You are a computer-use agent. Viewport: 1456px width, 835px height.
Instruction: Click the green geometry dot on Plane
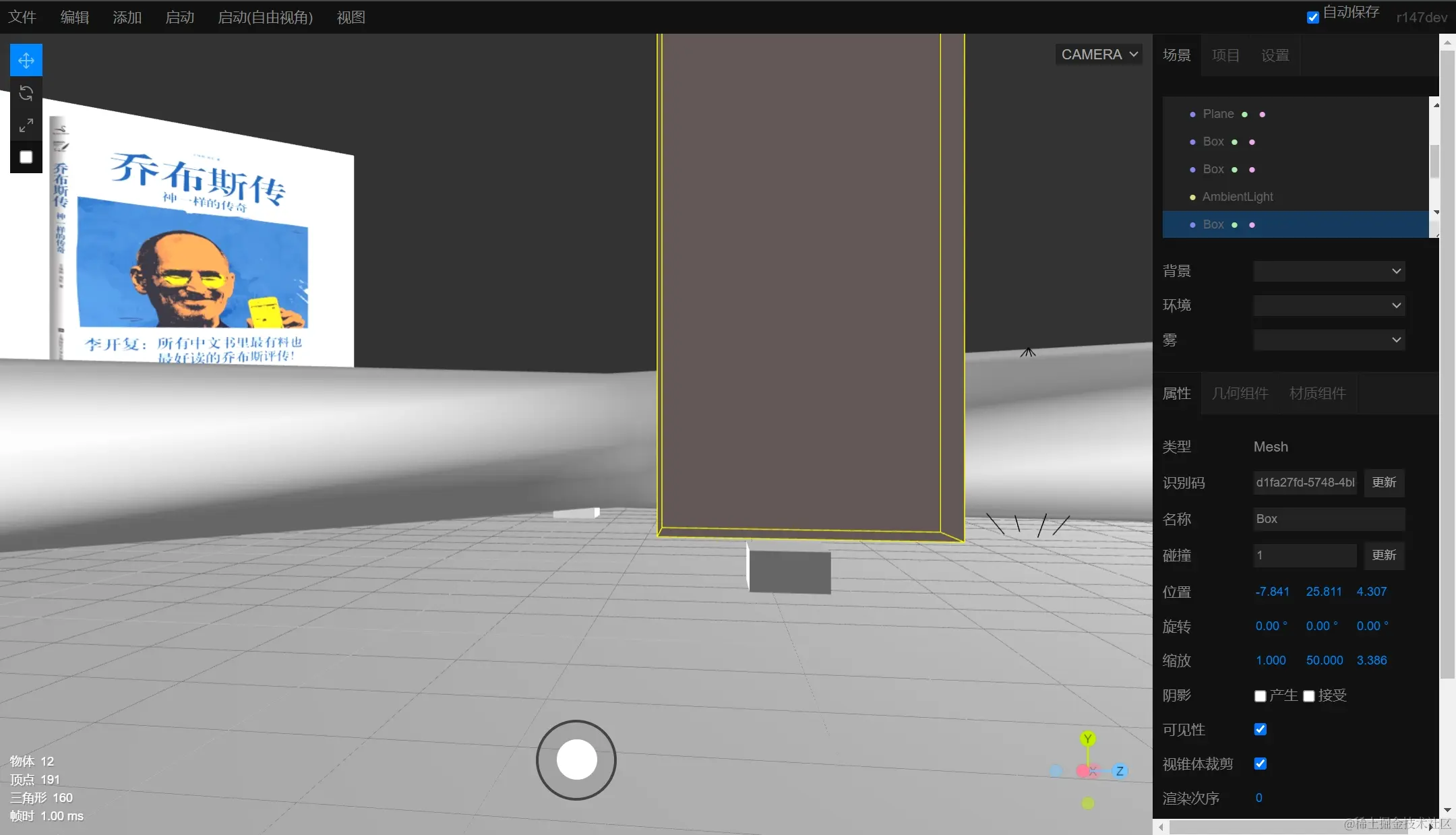click(1244, 115)
